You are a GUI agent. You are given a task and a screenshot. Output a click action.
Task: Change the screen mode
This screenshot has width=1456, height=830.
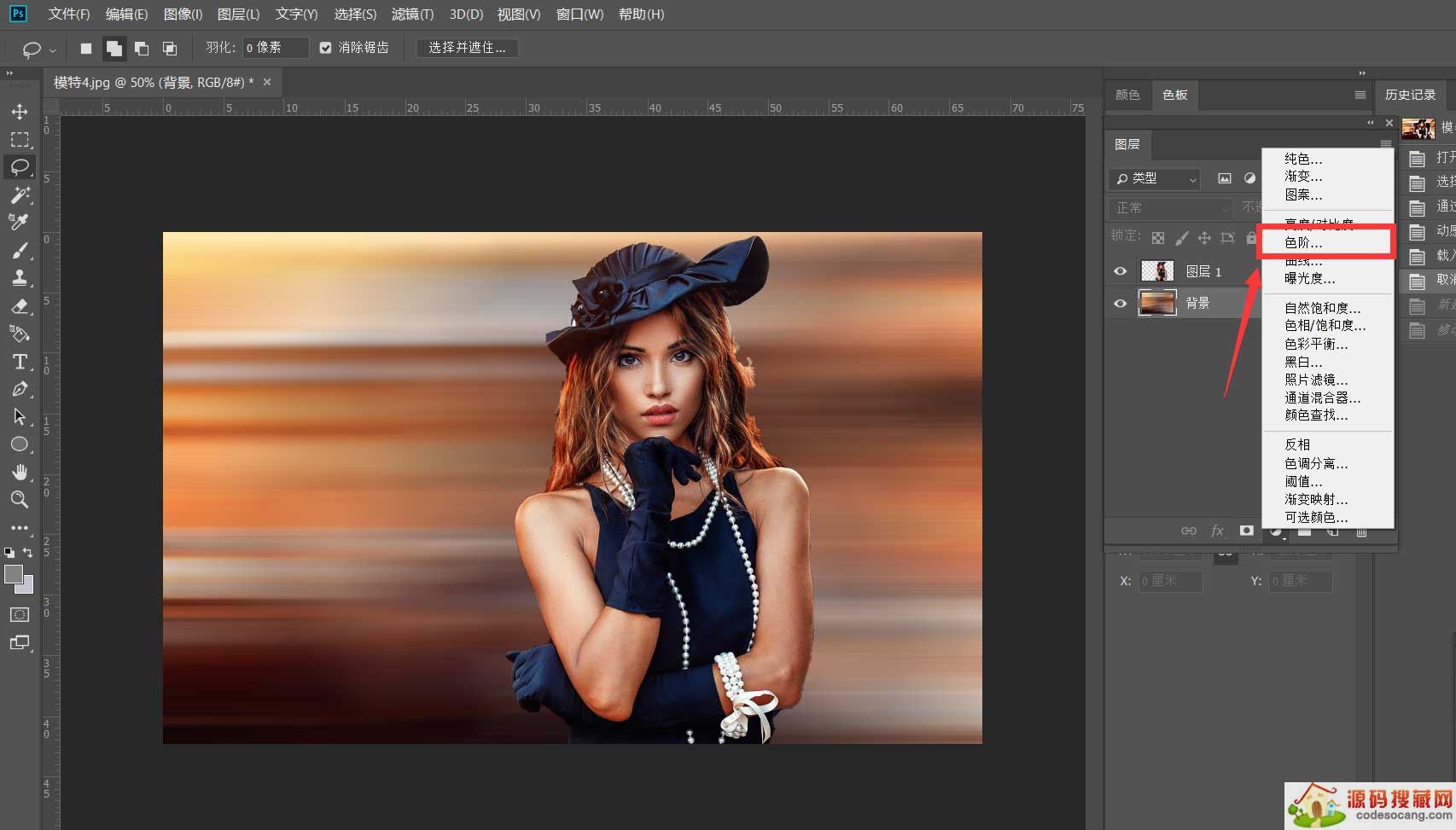coord(20,642)
